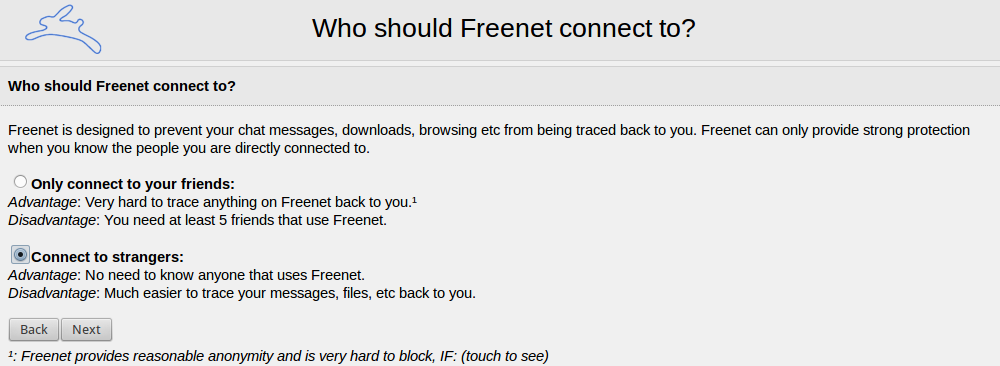Go to the previous step with Back
Screen dimensions: 1000x366
34,330
